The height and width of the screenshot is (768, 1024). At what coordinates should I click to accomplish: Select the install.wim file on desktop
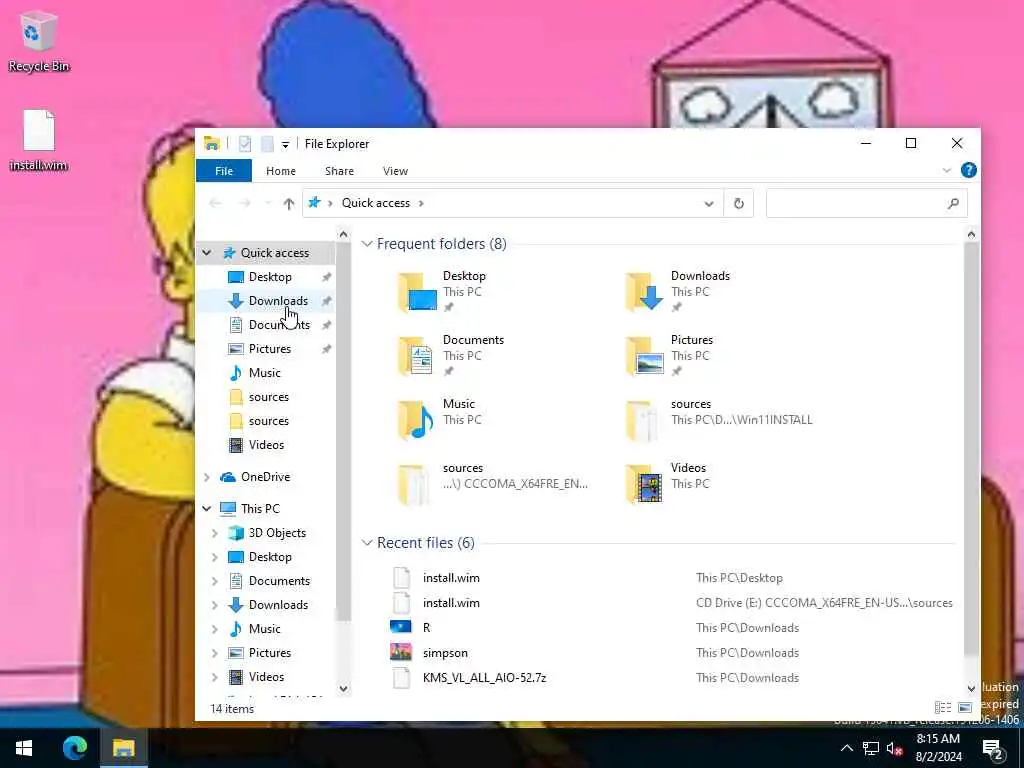point(39,140)
